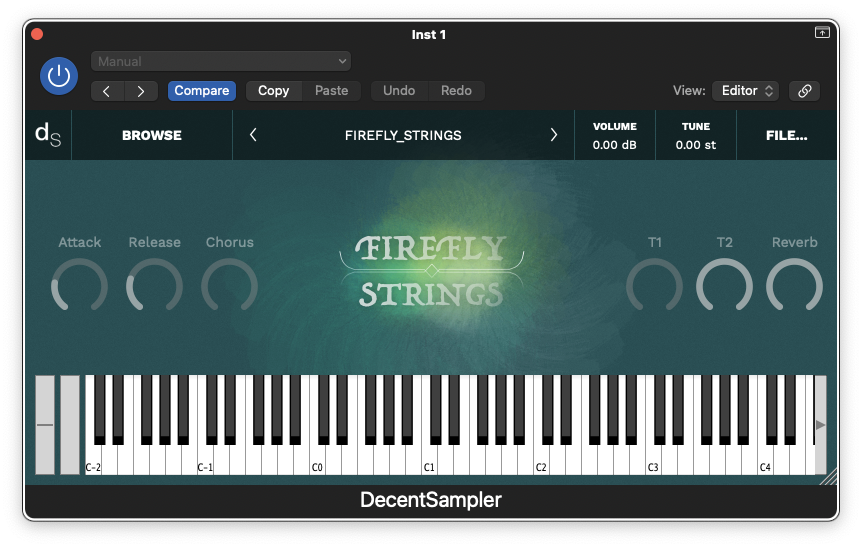This screenshot has width=862, height=548.
Task: Open the BROWSE tab
Action: point(152,135)
